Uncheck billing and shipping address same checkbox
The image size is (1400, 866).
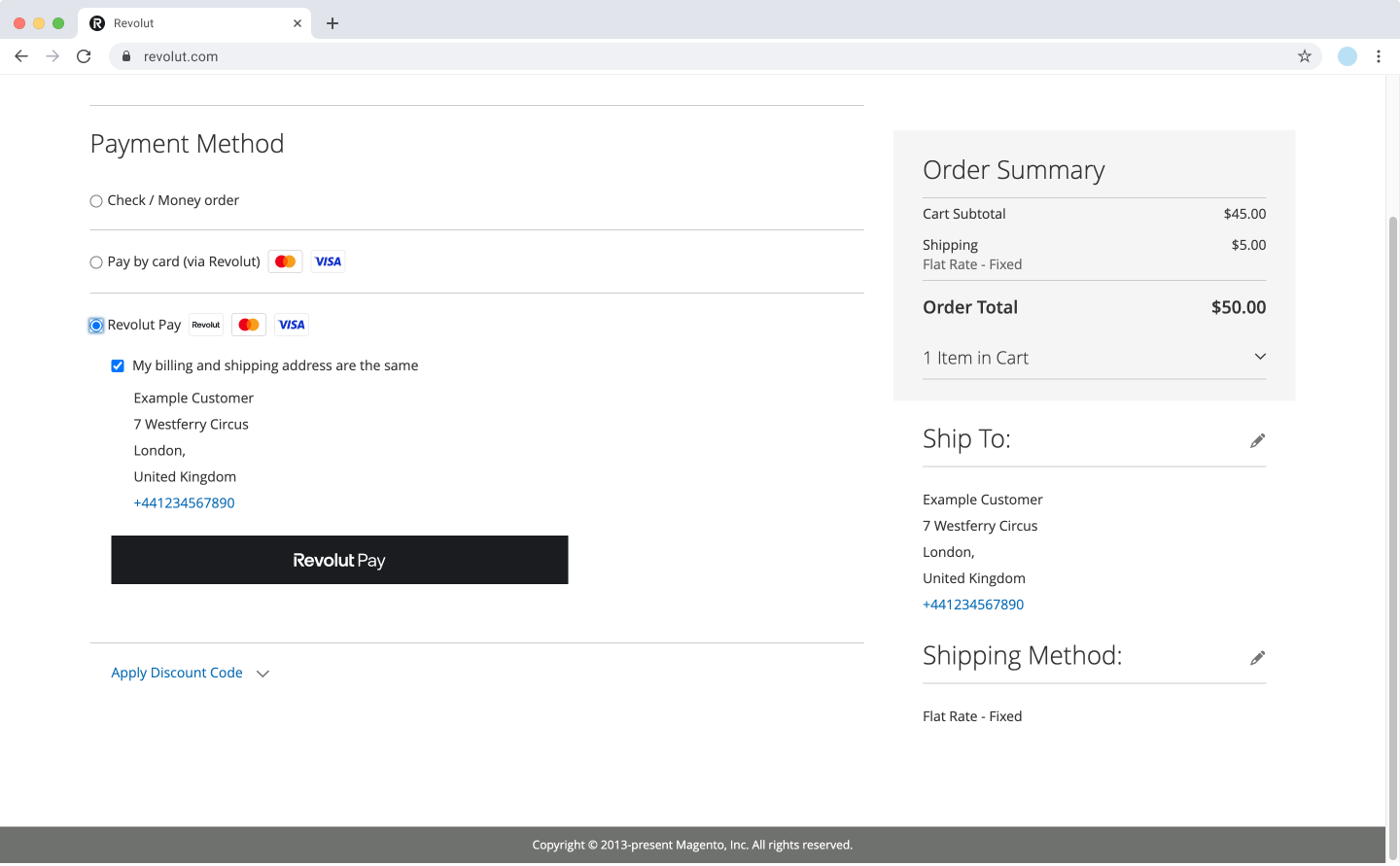(118, 366)
